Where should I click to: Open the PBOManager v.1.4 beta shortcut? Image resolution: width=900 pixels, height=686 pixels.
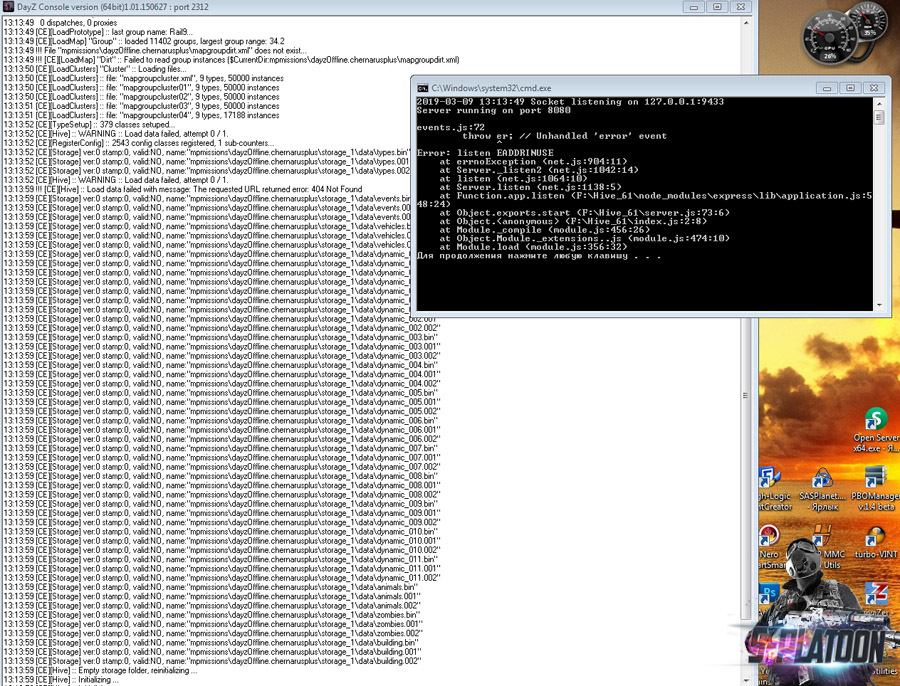[876, 489]
